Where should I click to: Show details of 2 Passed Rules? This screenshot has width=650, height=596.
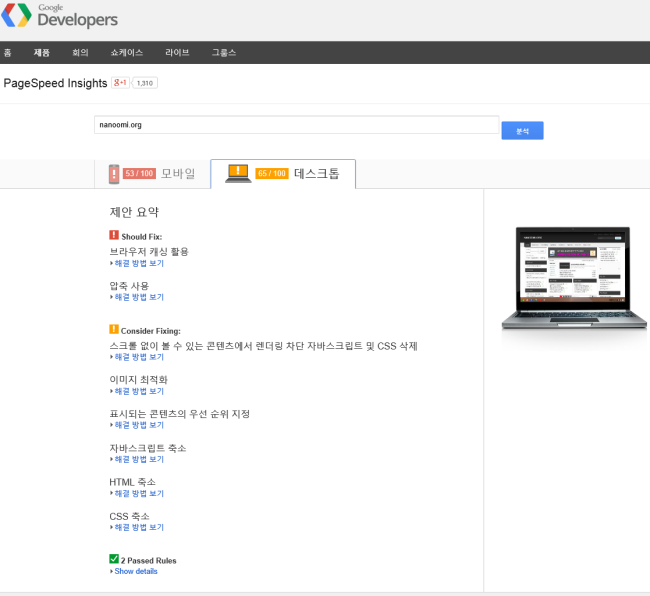pos(135,572)
